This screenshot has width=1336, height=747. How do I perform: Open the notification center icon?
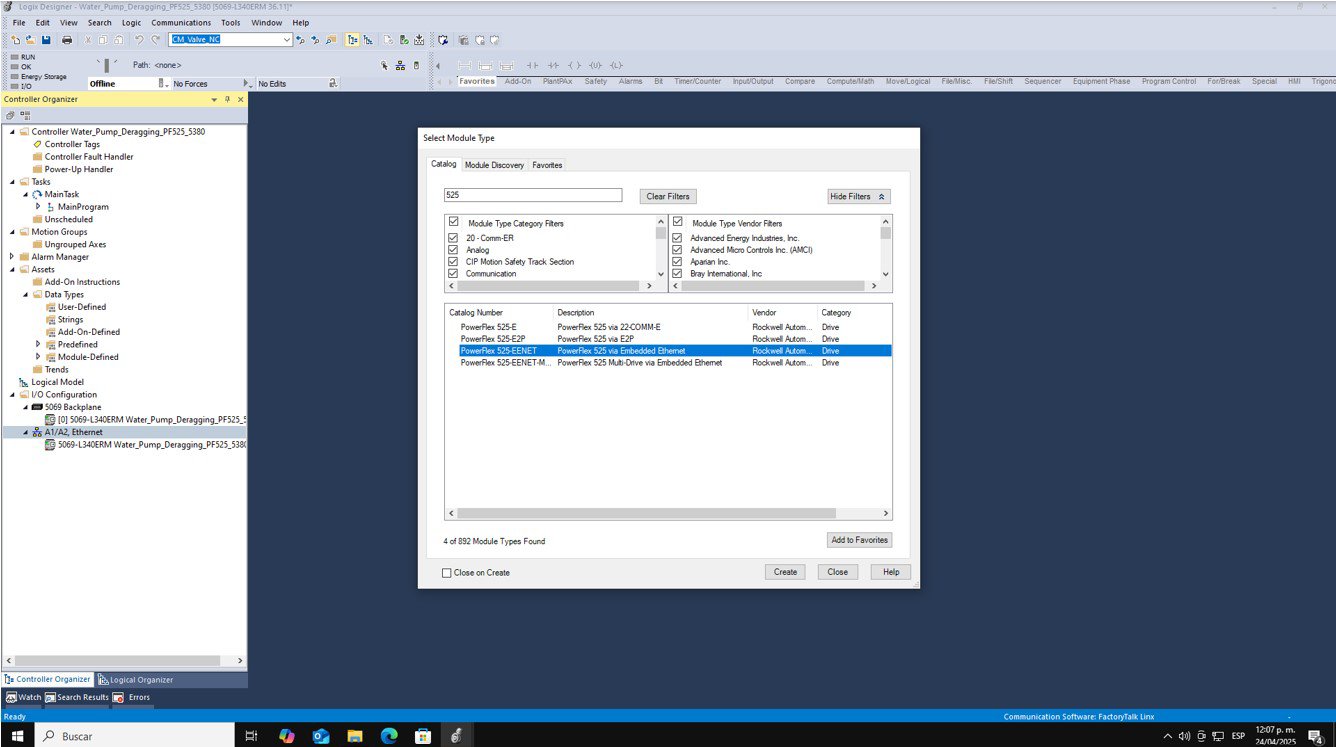click(1315, 736)
